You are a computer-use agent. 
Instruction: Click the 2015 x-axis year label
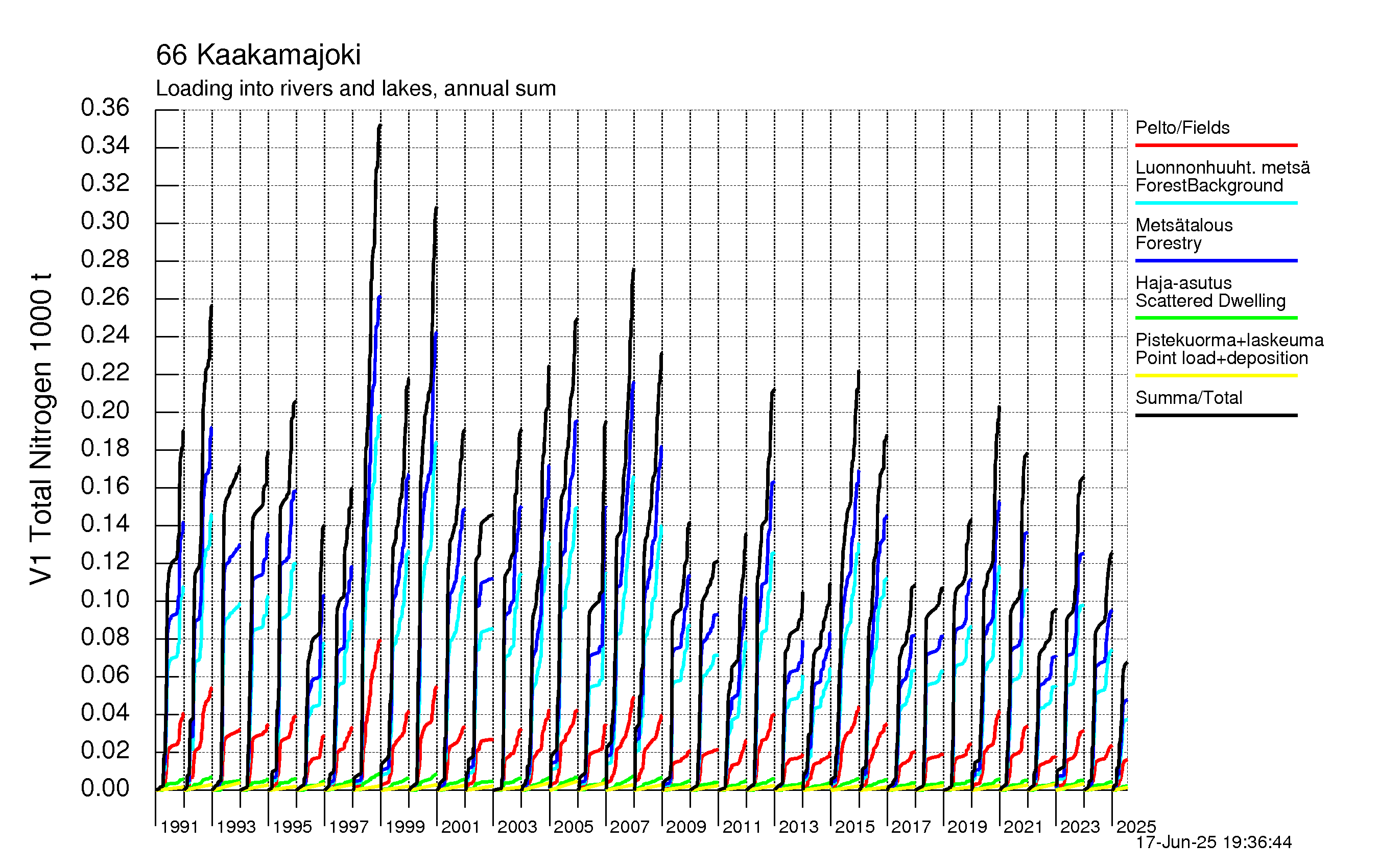tap(854, 827)
